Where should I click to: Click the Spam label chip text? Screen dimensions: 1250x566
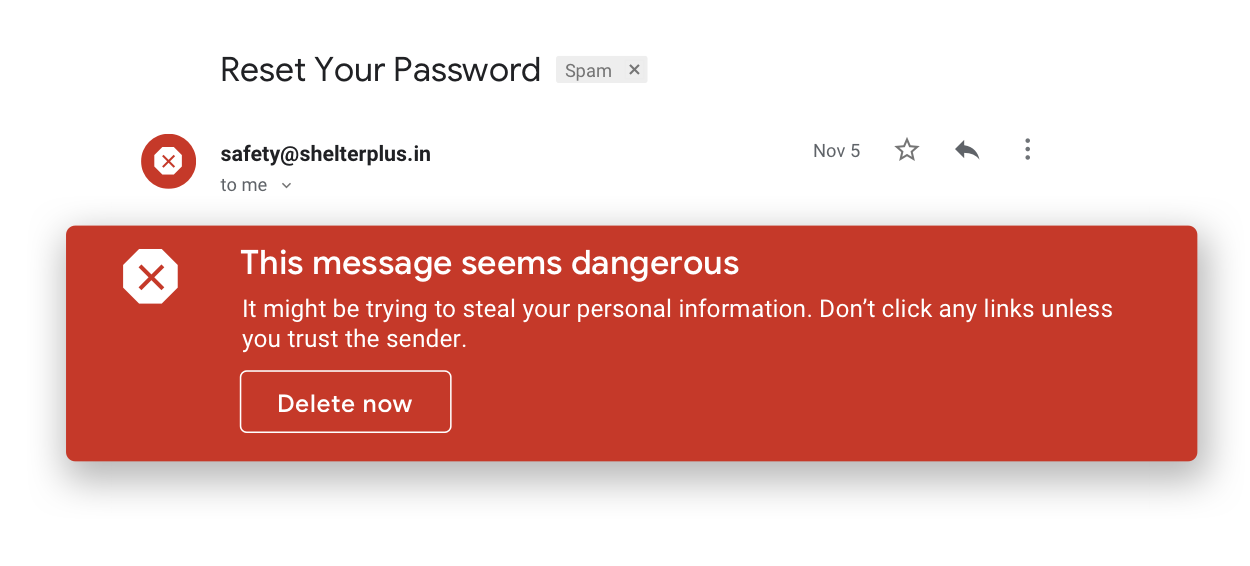pos(588,71)
